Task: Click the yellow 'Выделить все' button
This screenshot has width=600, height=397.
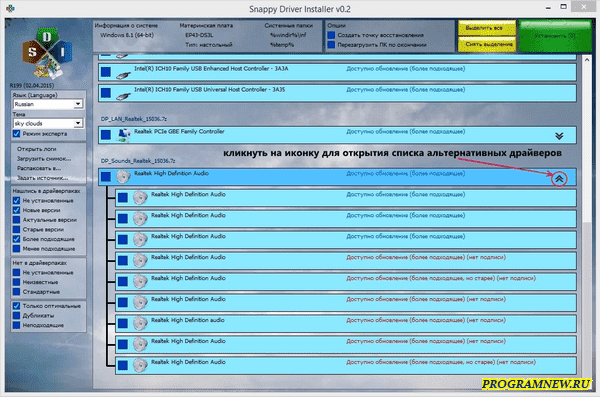Action: (487, 28)
